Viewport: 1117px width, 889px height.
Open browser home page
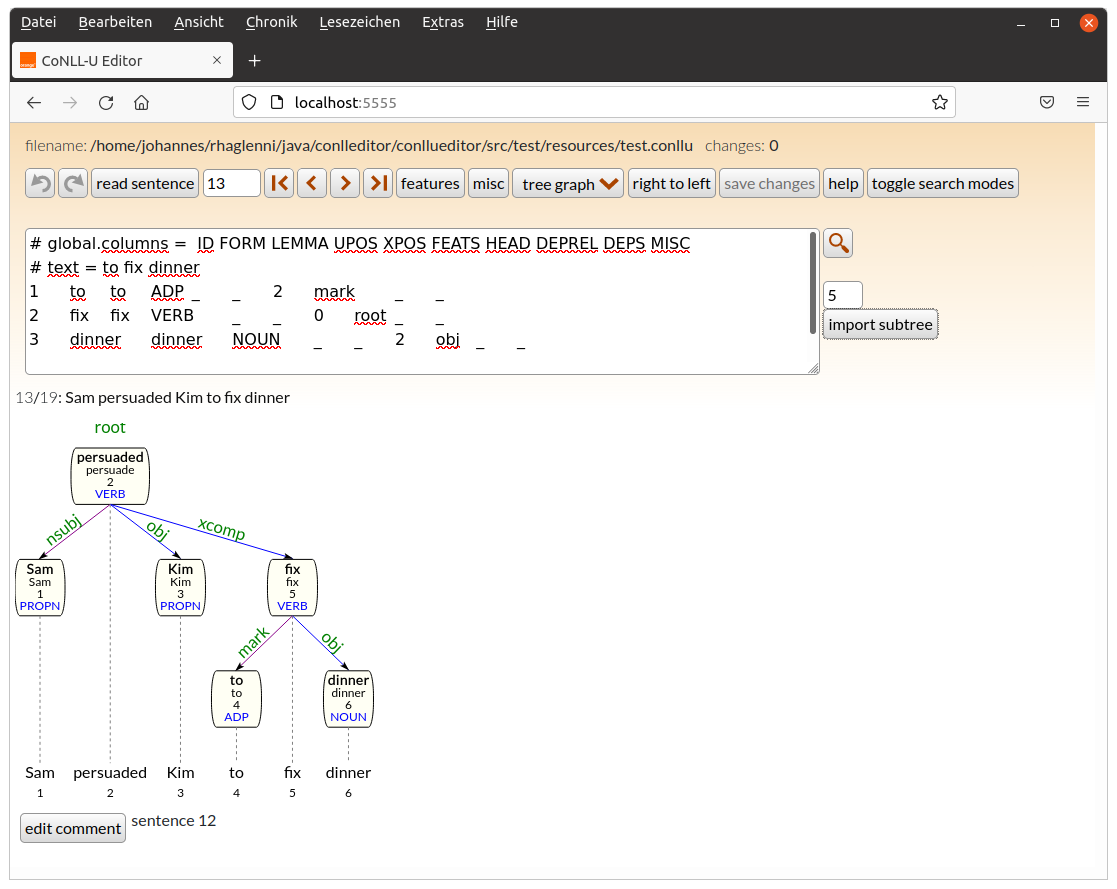(x=142, y=103)
